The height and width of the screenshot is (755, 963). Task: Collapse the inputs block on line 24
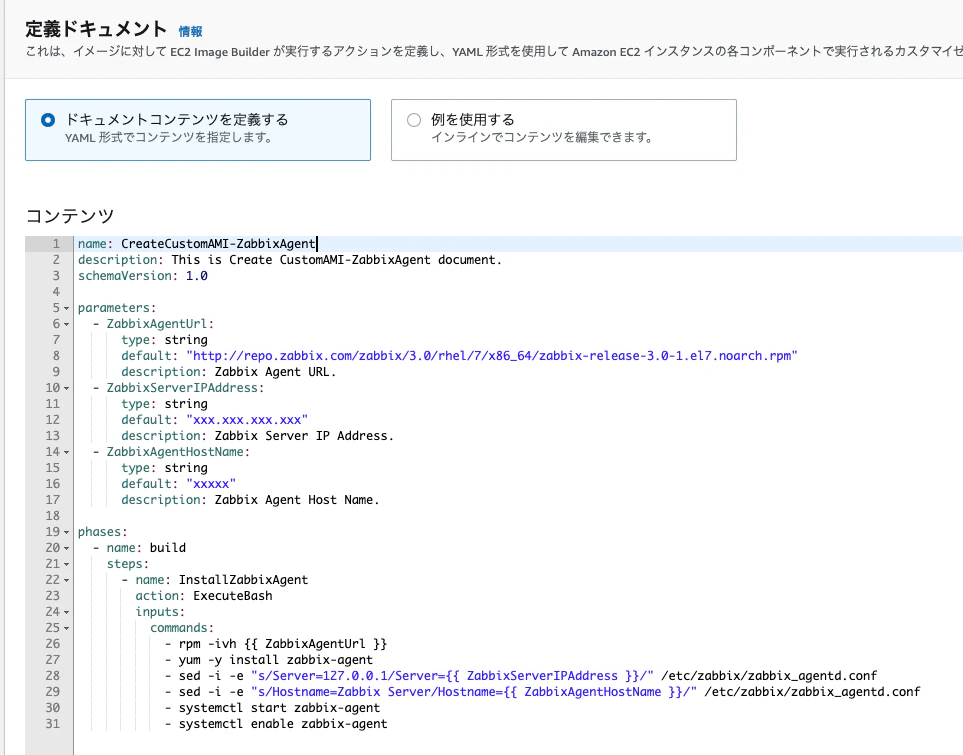click(x=66, y=612)
